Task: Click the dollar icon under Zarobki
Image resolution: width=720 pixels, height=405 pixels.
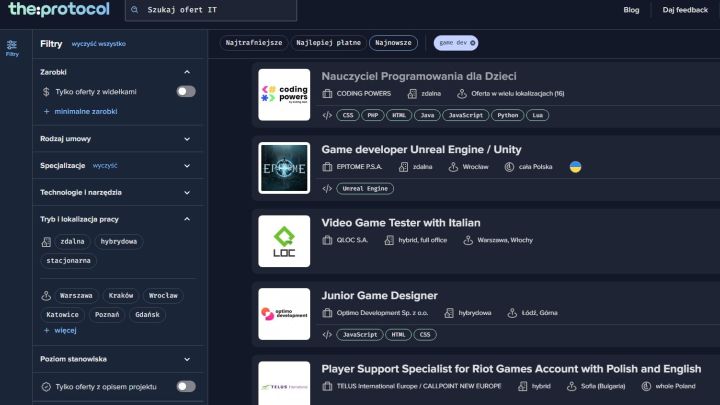Action: (46, 91)
